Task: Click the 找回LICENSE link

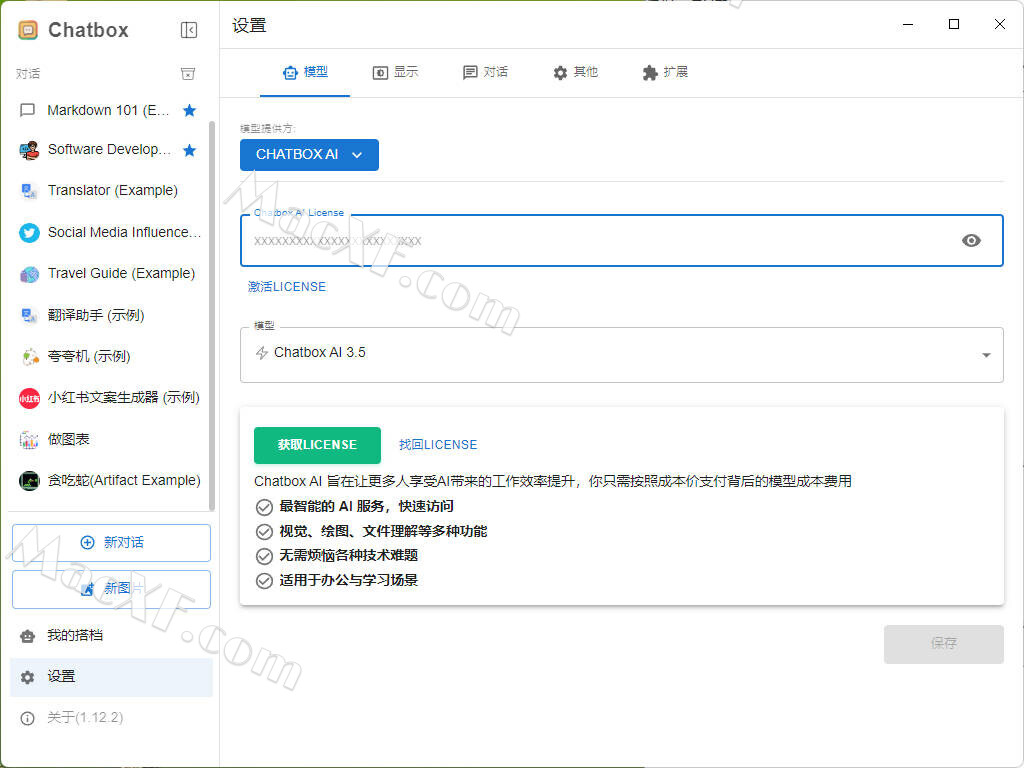Action: point(438,445)
